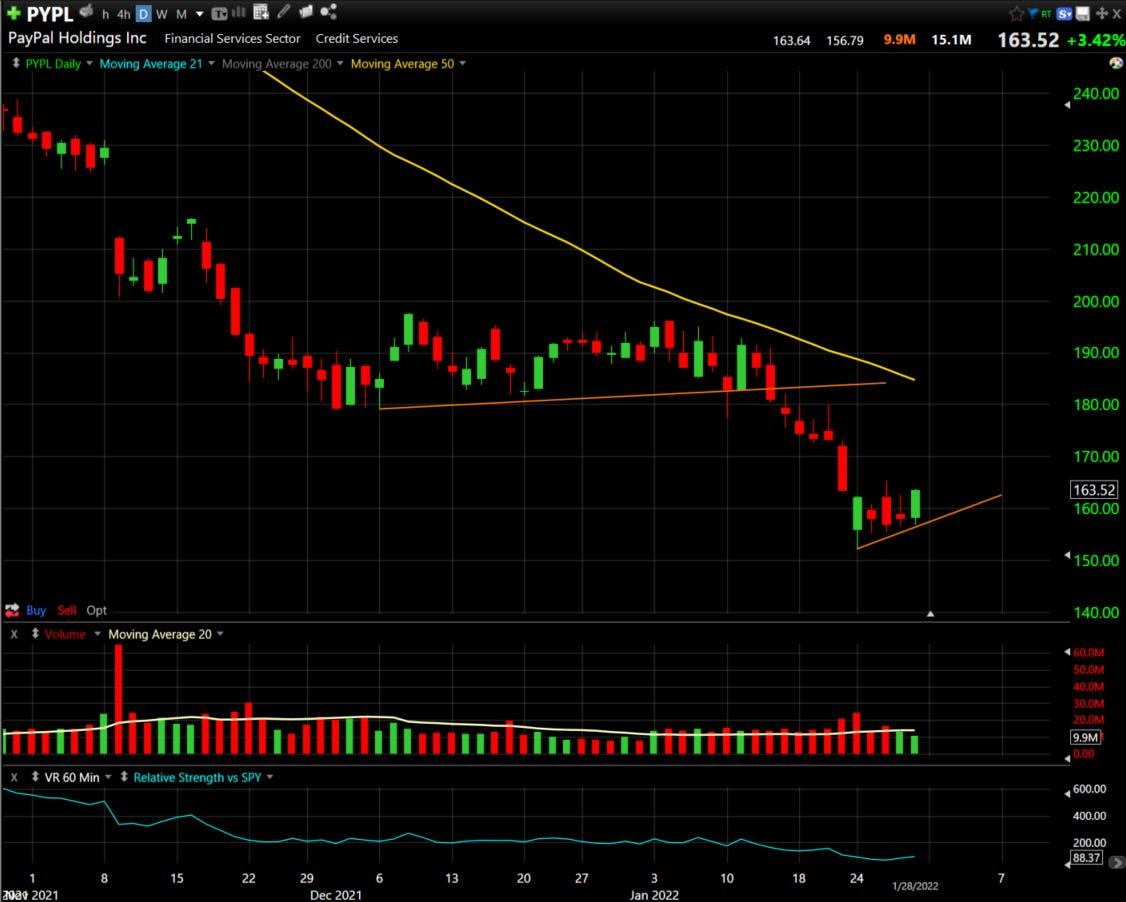Click the arrows icon before Relative Strength
This screenshot has height=902, width=1126.
click(x=124, y=777)
